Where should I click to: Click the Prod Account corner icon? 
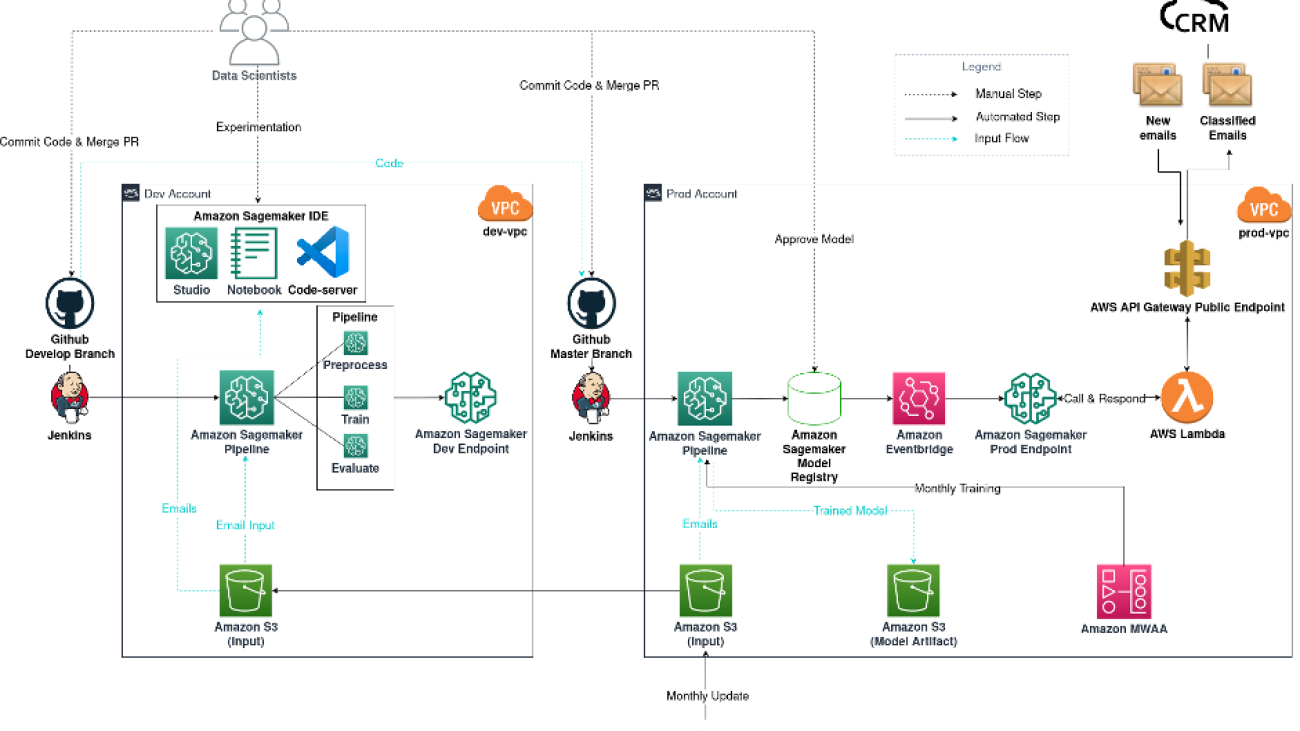click(653, 193)
